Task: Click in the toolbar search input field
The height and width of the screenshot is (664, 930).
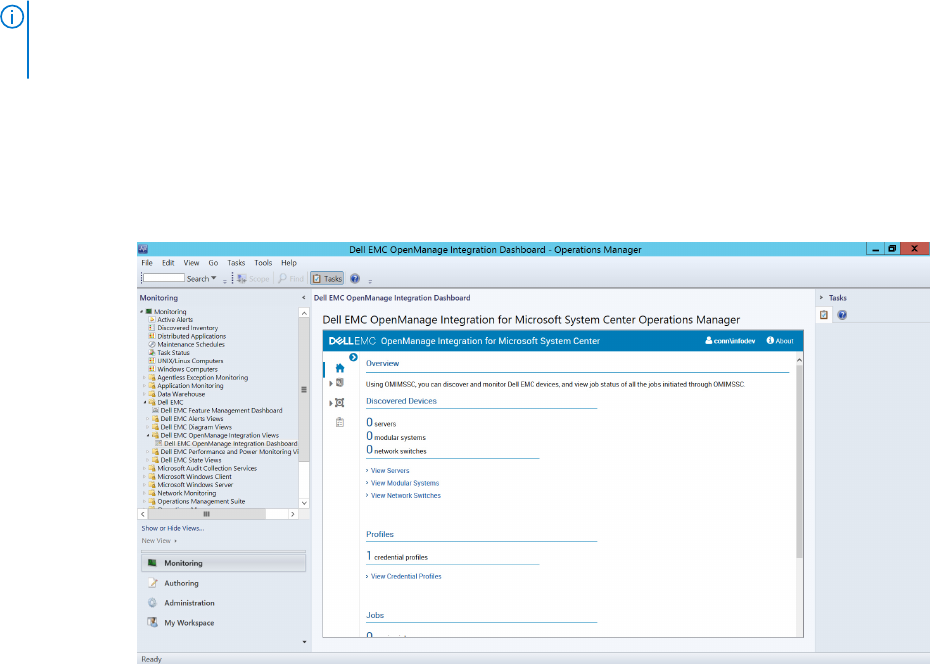Action: (164, 277)
